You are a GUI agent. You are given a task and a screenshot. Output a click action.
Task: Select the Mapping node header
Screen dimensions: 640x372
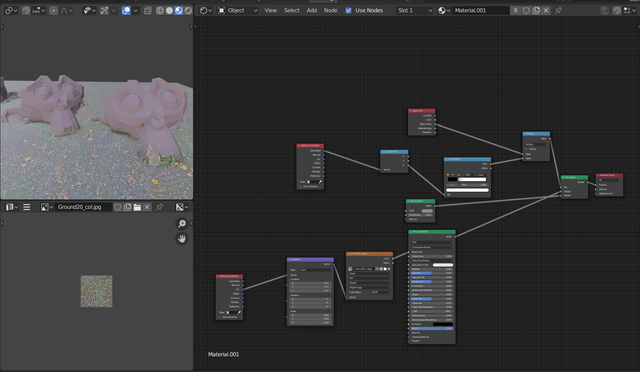click(311, 259)
